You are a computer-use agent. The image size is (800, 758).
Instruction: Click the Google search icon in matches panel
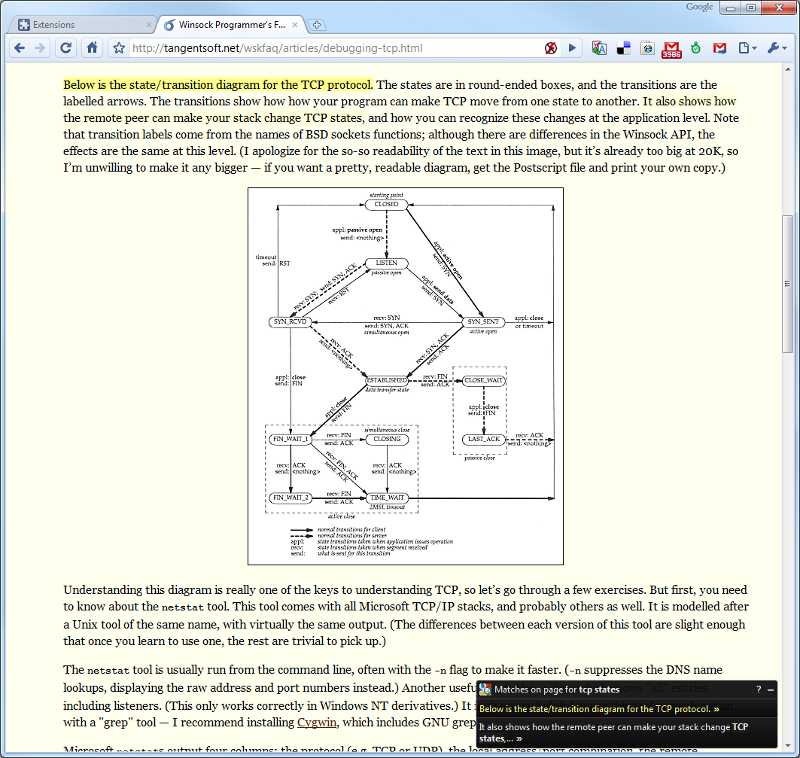pyautogui.click(x=485, y=689)
